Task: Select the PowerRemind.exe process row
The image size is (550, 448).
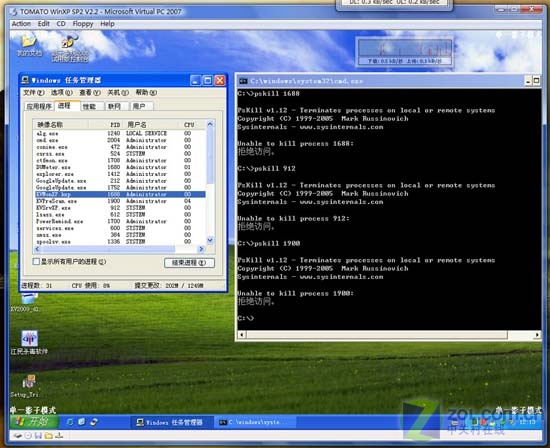Action: click(120, 221)
